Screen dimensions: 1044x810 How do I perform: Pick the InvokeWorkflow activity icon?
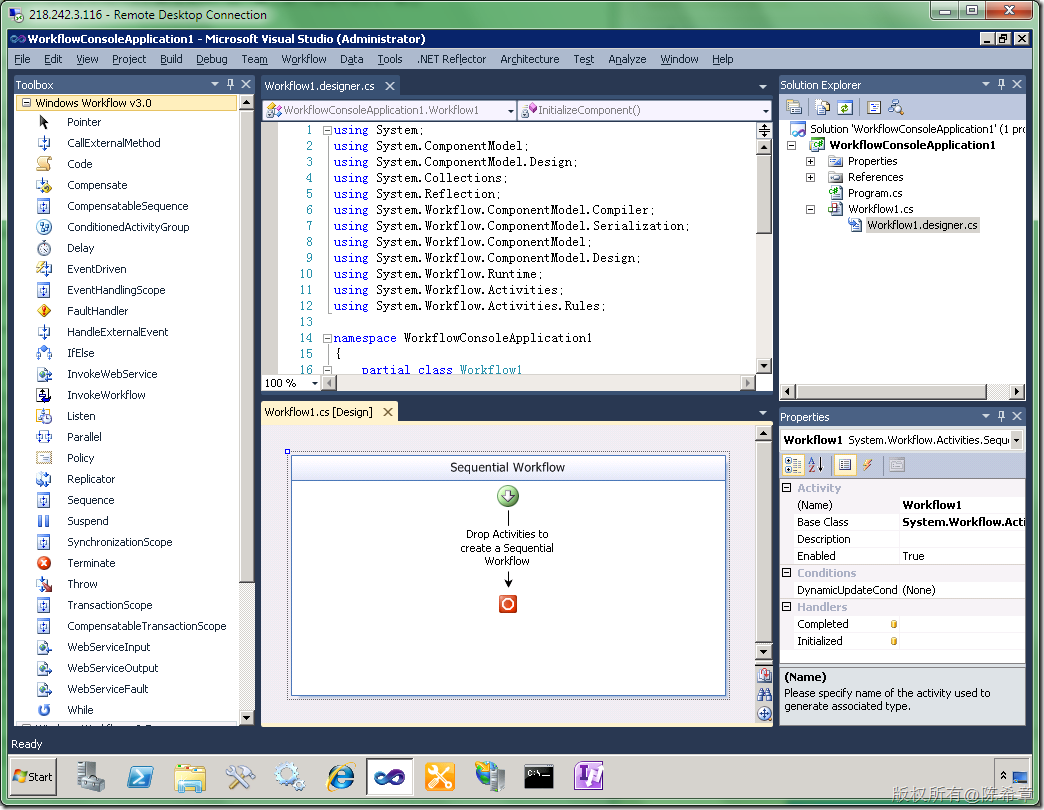pyautogui.click(x=44, y=395)
